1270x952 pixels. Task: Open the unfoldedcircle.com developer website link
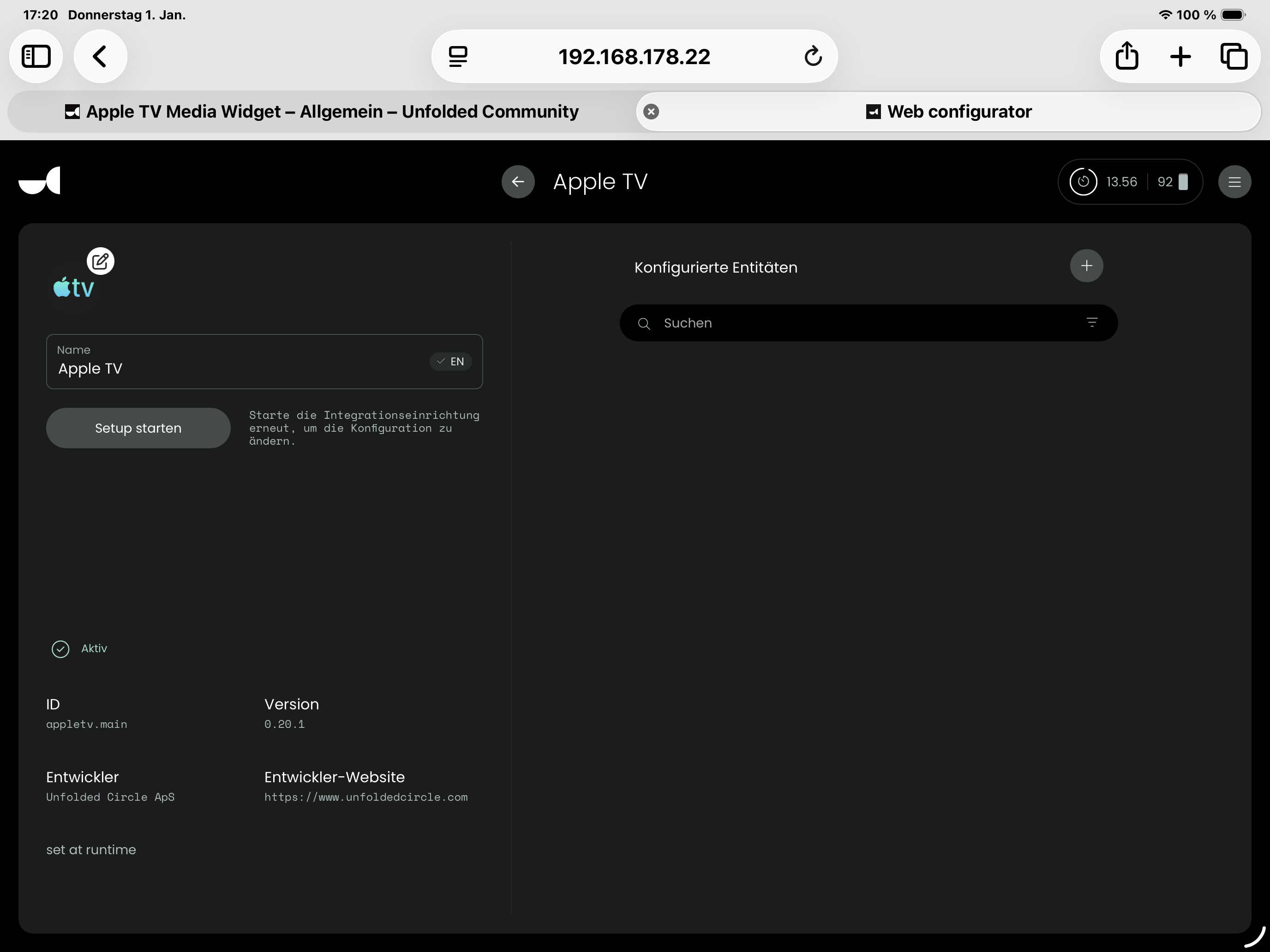[366, 797]
